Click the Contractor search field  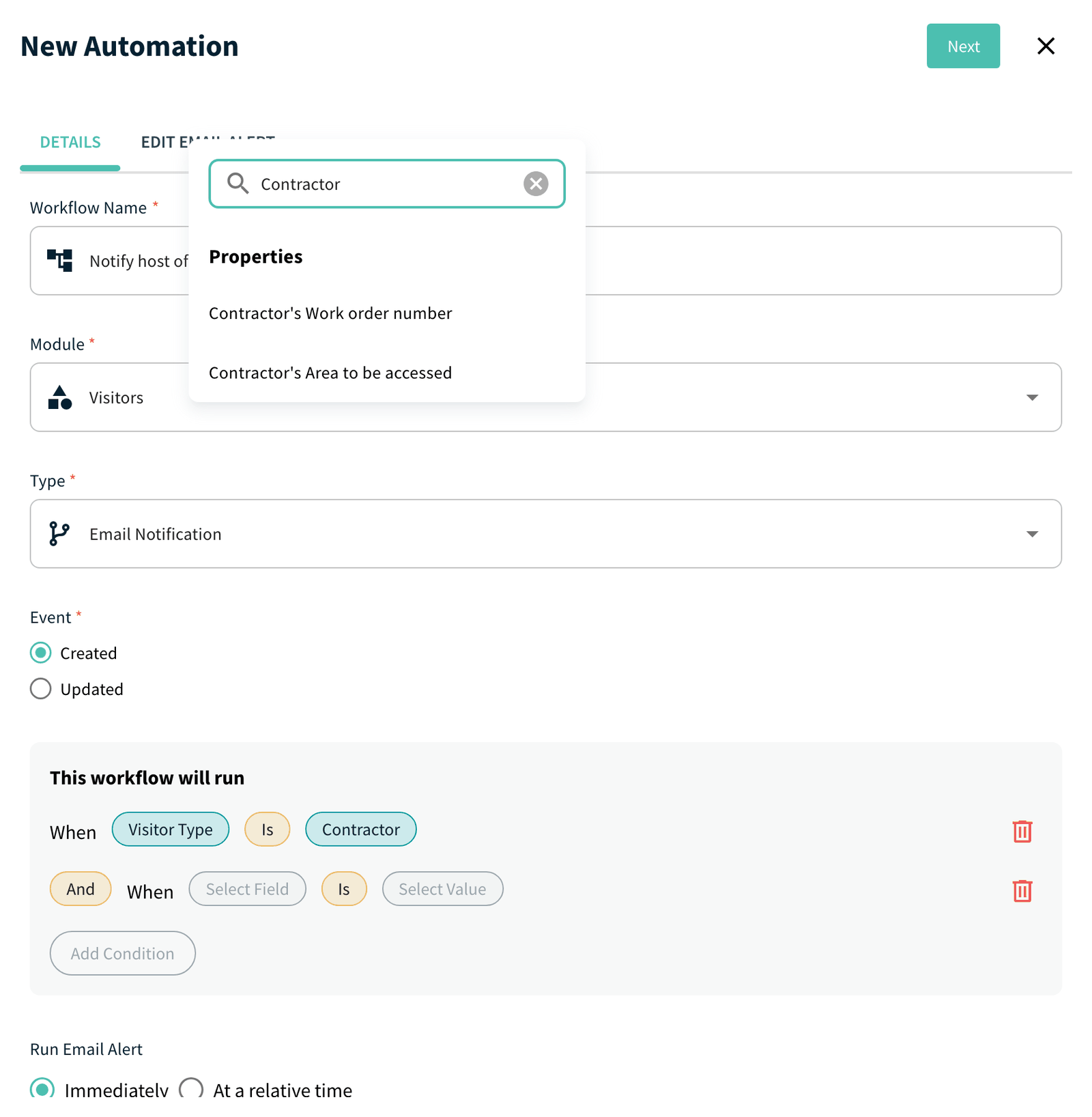tap(386, 184)
